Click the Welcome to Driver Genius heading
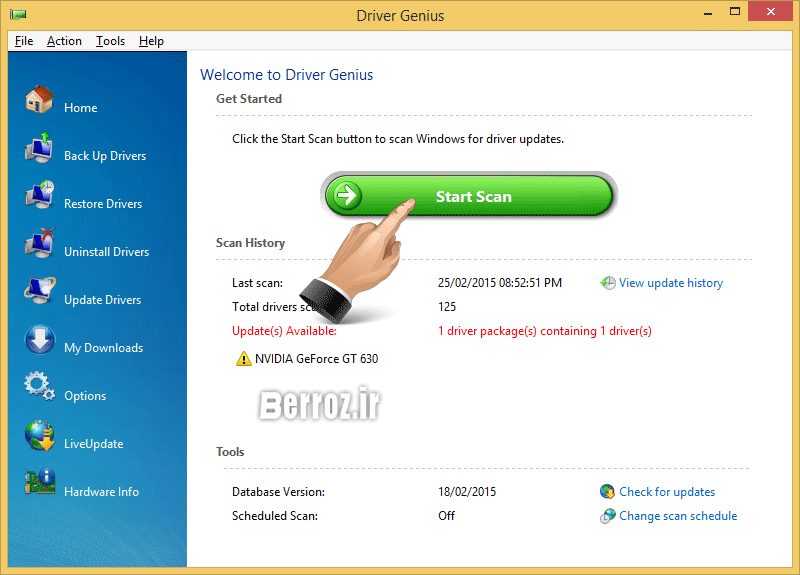Screen dimensions: 800x575 (287, 74)
